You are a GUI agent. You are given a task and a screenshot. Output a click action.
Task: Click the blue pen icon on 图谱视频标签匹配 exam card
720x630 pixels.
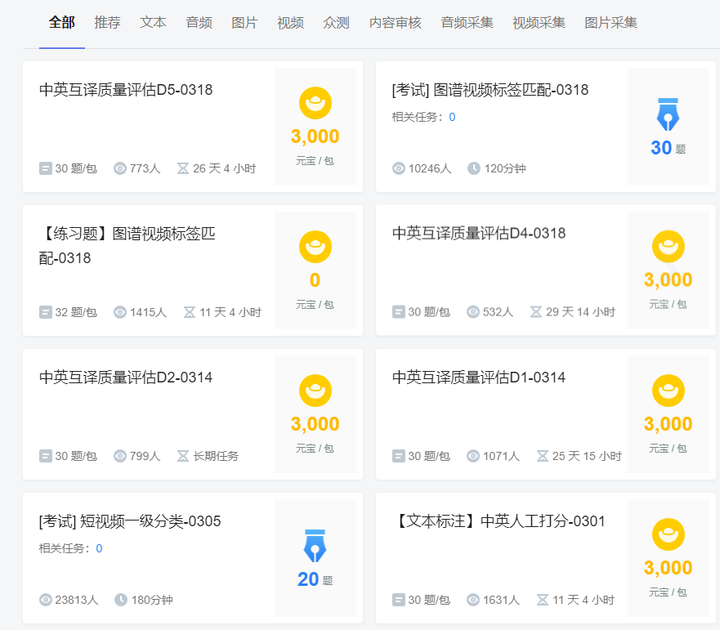[668, 115]
